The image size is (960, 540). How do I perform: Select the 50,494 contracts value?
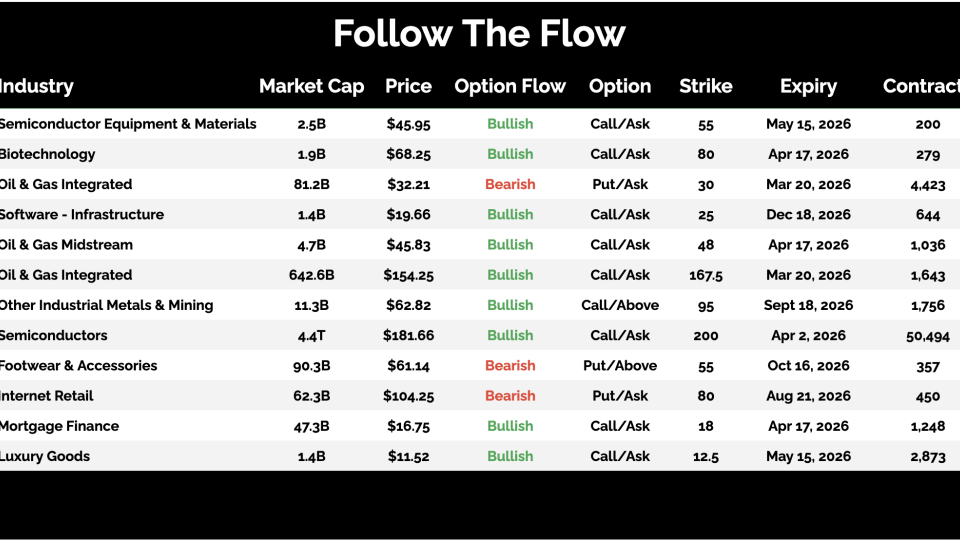pos(927,336)
